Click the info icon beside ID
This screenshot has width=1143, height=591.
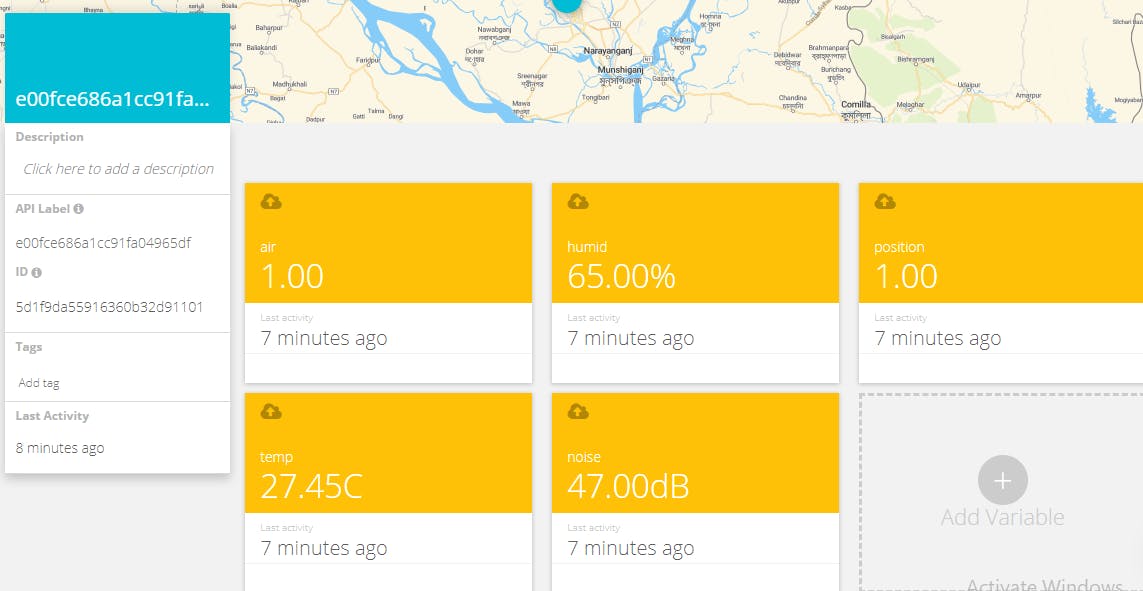[36, 273]
